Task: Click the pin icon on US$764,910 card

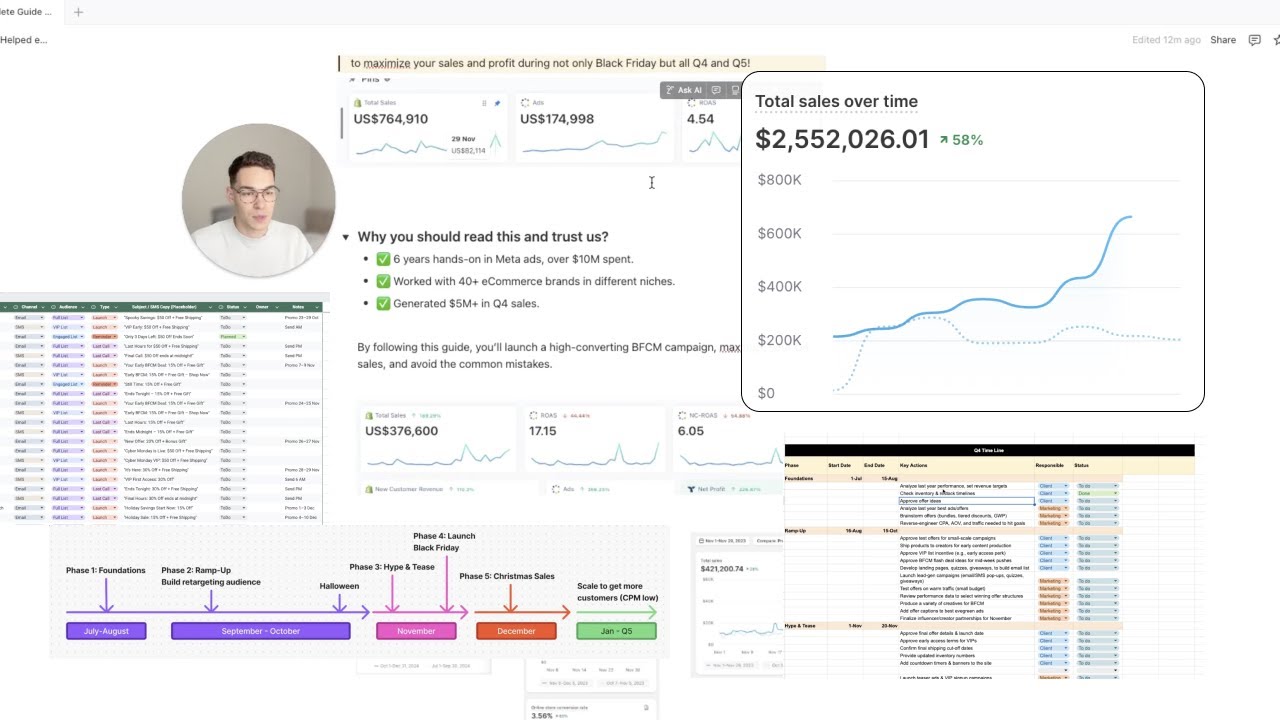Action: click(x=497, y=102)
